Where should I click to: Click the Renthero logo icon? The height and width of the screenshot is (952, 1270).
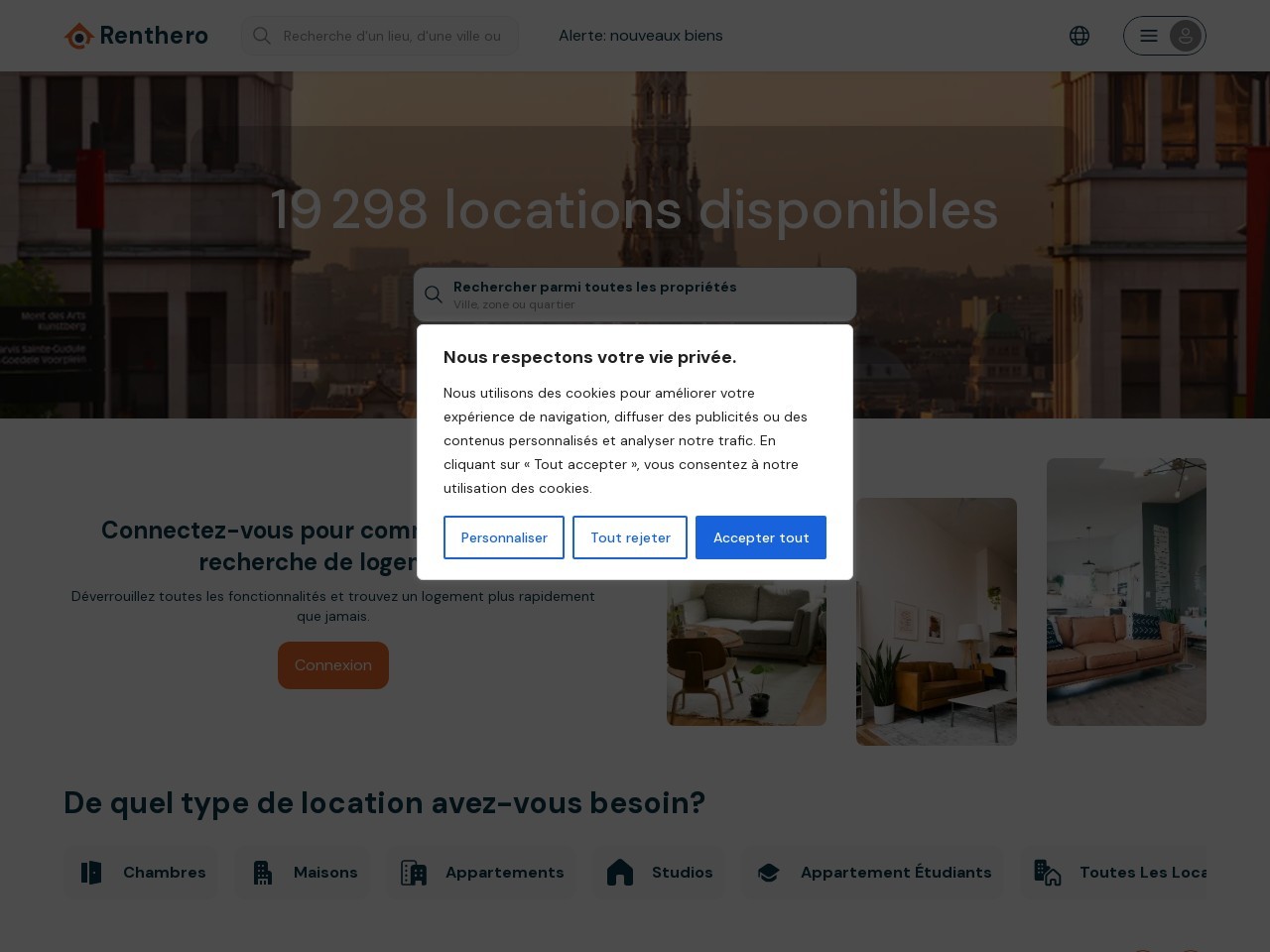pyautogui.click(x=78, y=36)
